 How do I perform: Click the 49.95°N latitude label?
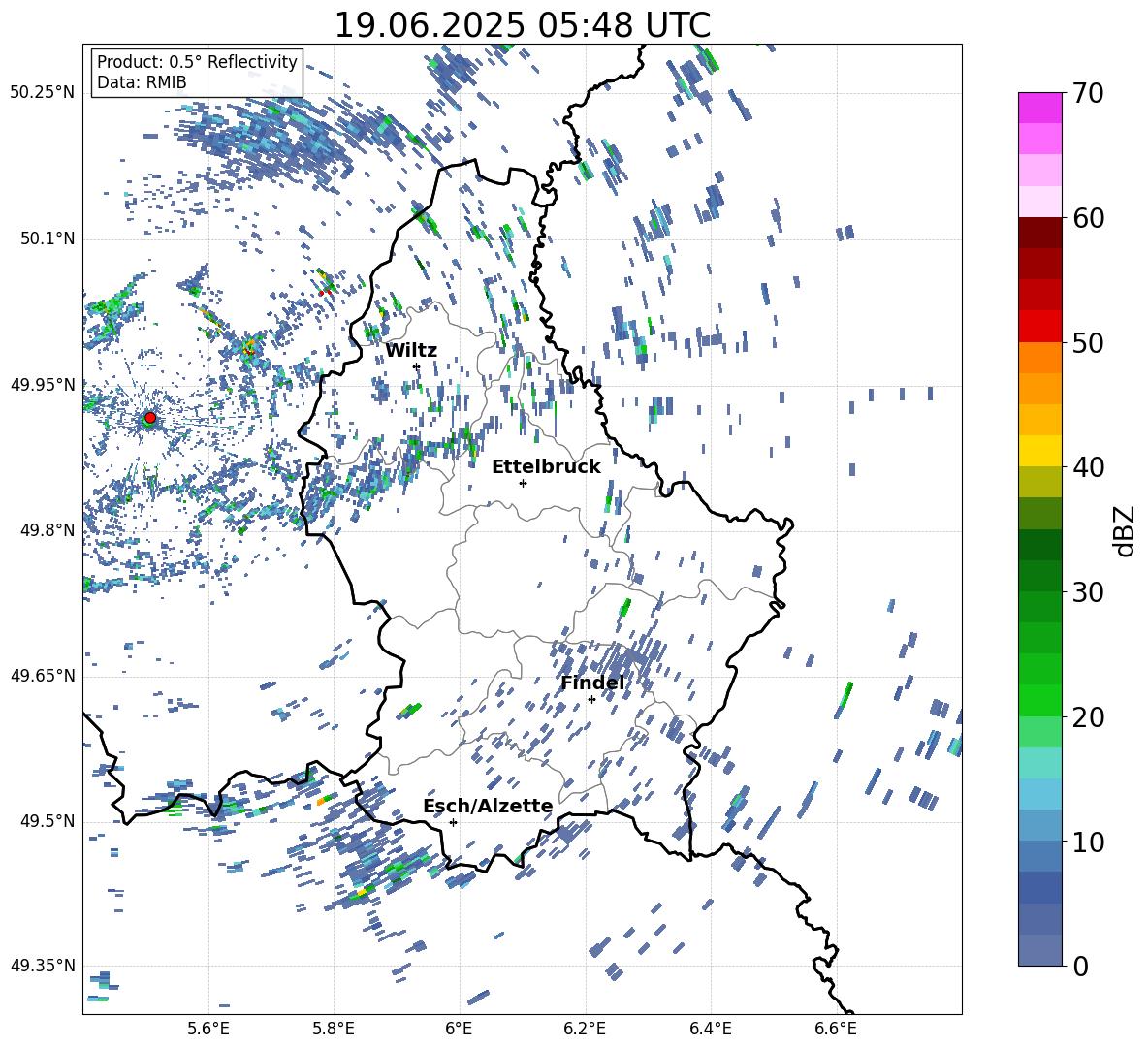coord(42,385)
